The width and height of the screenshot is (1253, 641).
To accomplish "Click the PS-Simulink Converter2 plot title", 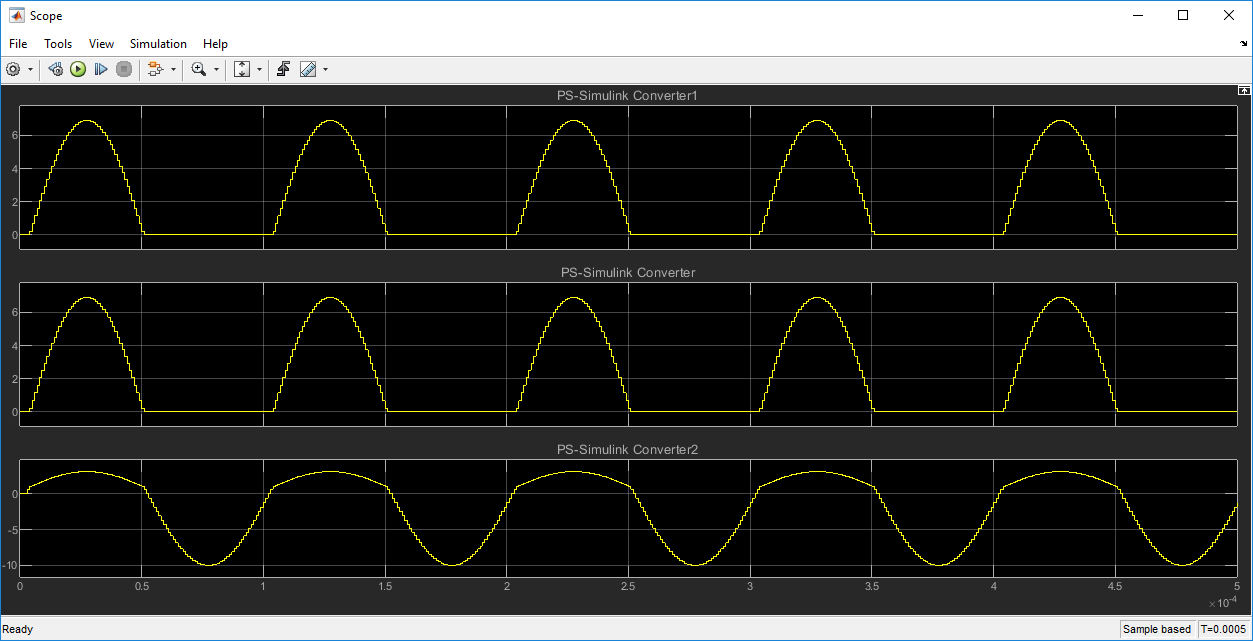I will 627,450.
